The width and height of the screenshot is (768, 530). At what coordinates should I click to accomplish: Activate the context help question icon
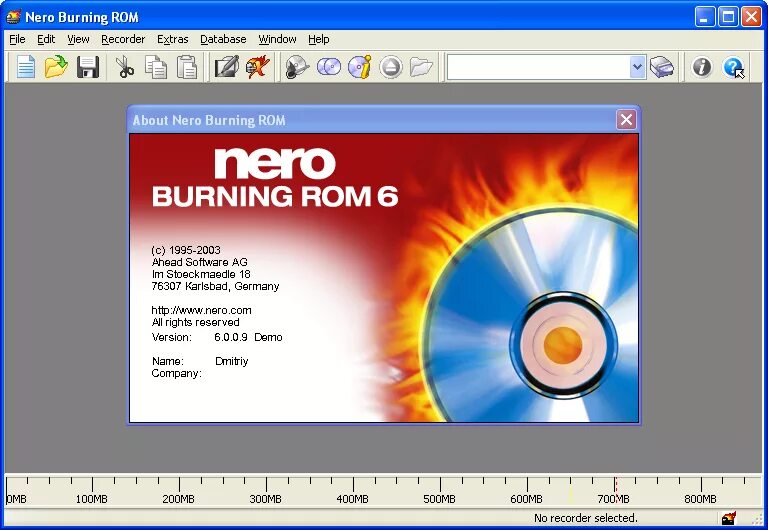point(733,67)
